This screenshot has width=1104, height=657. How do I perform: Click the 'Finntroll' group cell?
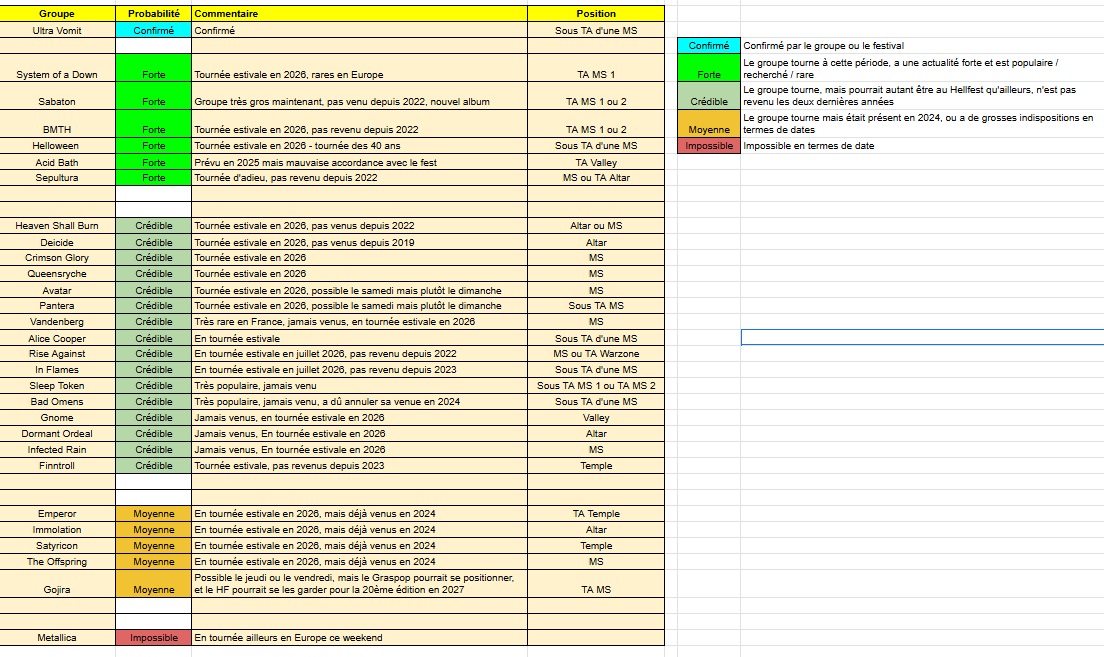(57, 465)
